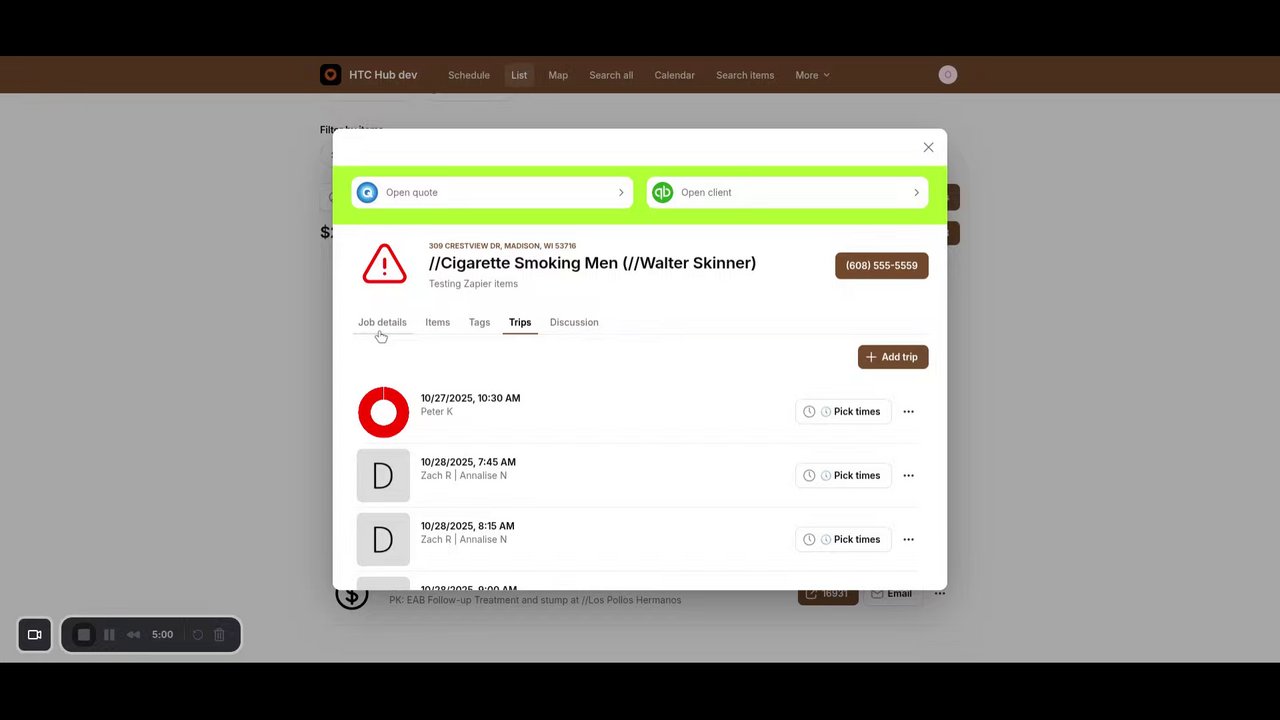Click the chevron on the Open quote card

point(621,193)
